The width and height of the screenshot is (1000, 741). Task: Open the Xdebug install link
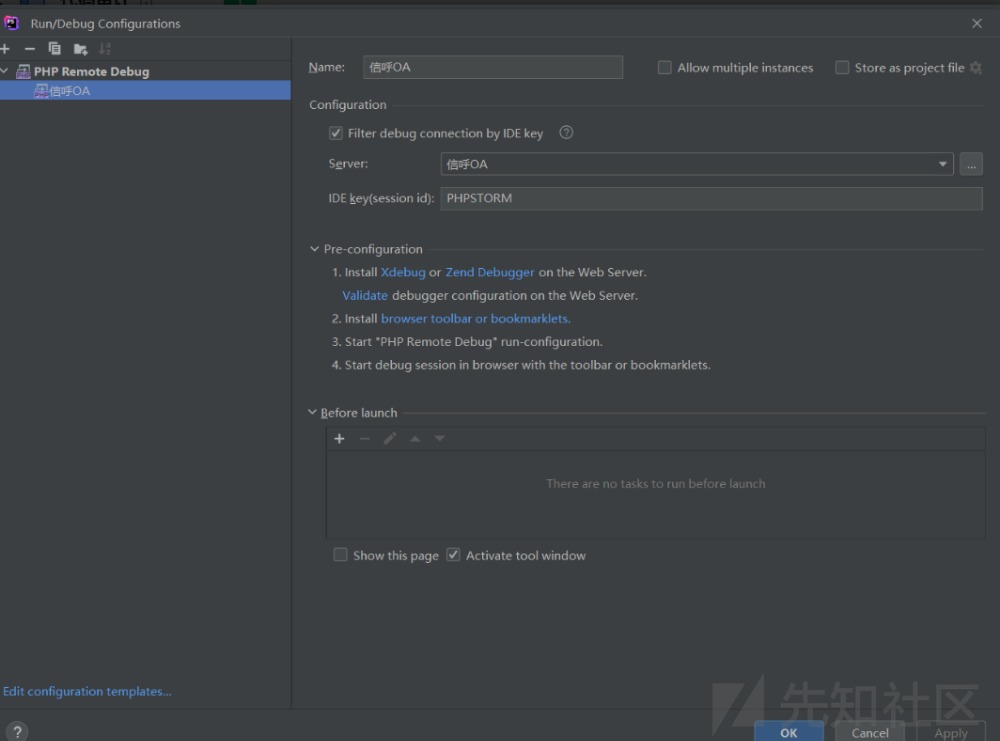[x=403, y=272]
